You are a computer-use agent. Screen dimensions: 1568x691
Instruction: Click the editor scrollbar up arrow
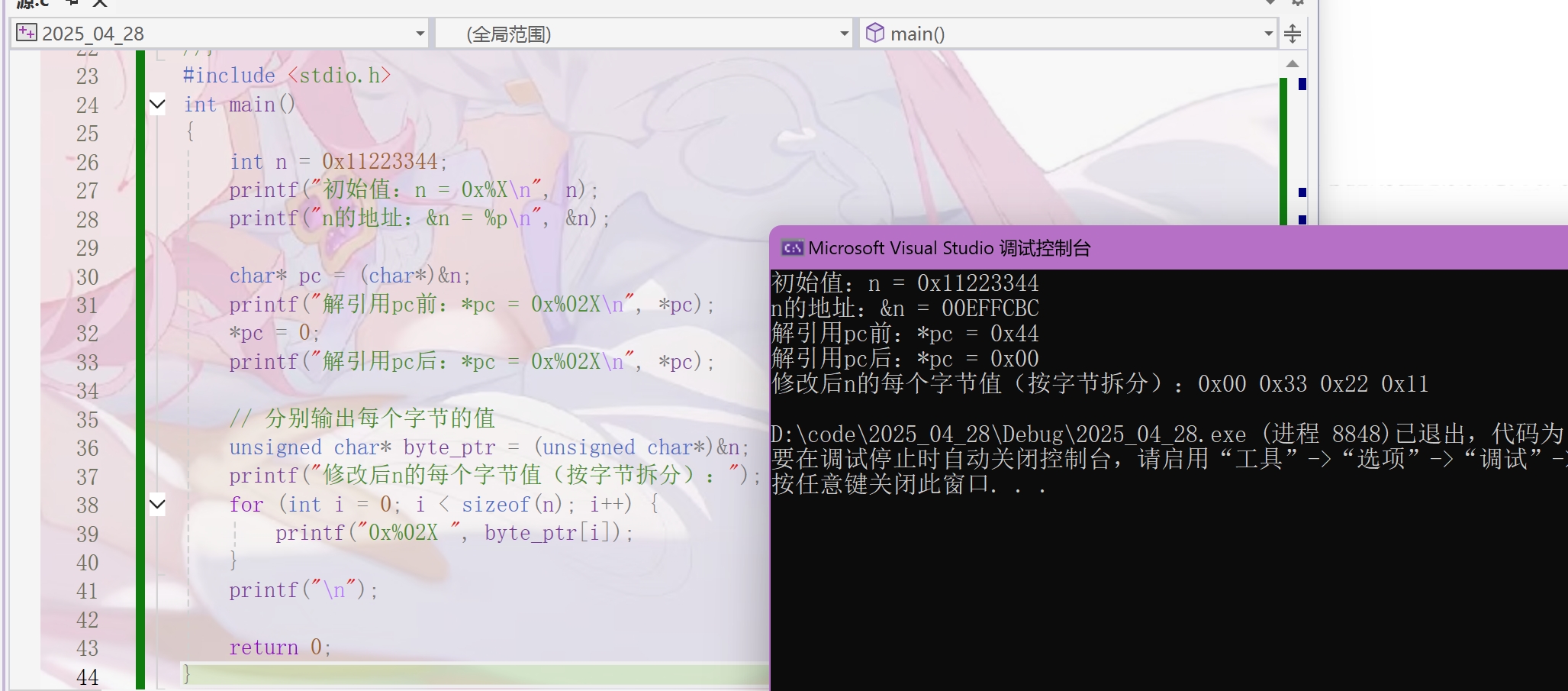(x=1293, y=63)
